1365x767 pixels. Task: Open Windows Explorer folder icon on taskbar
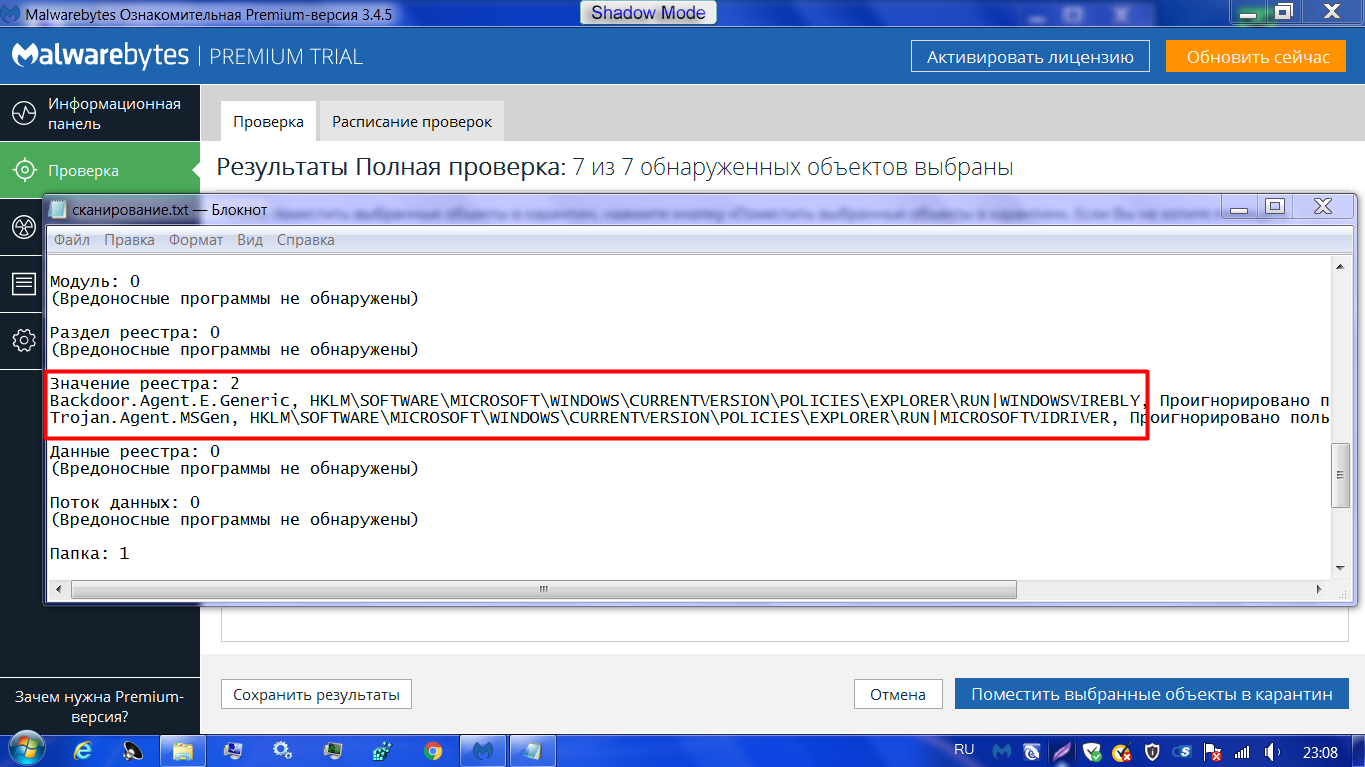[182, 750]
